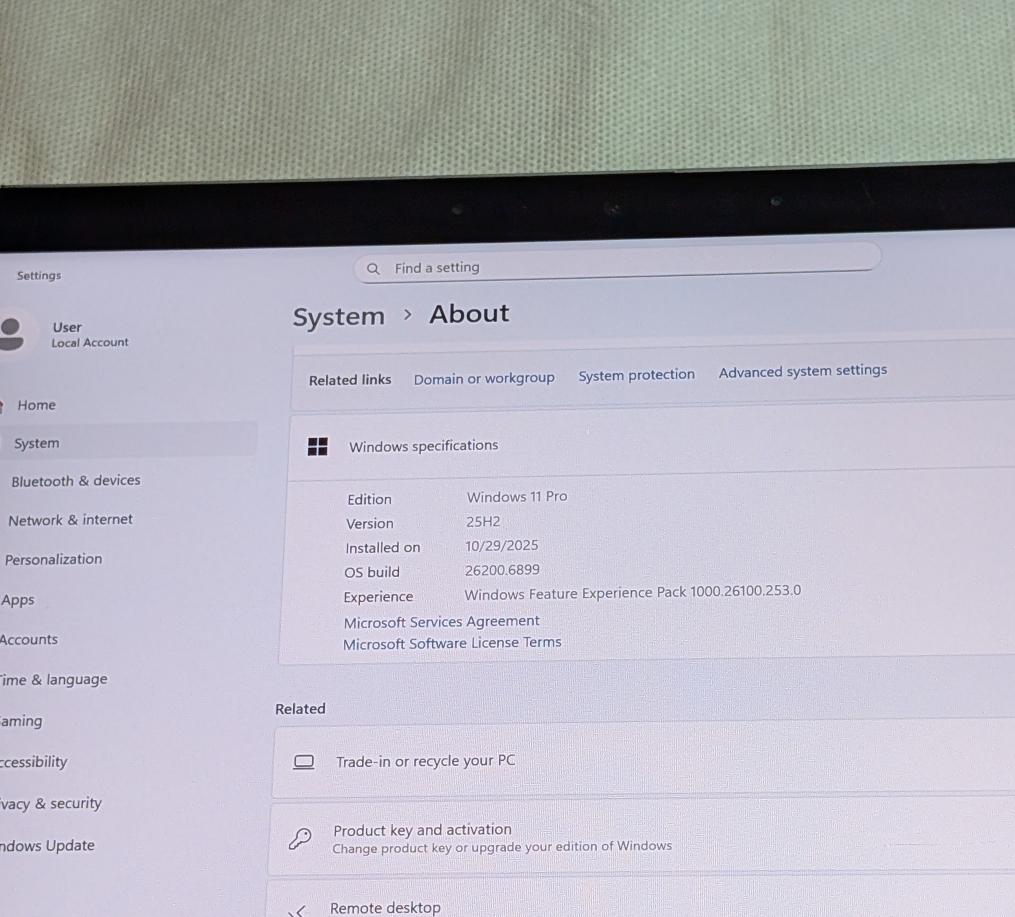This screenshot has height=917, width=1015.
Task: Open Advanced system settings
Action: pyautogui.click(x=802, y=371)
